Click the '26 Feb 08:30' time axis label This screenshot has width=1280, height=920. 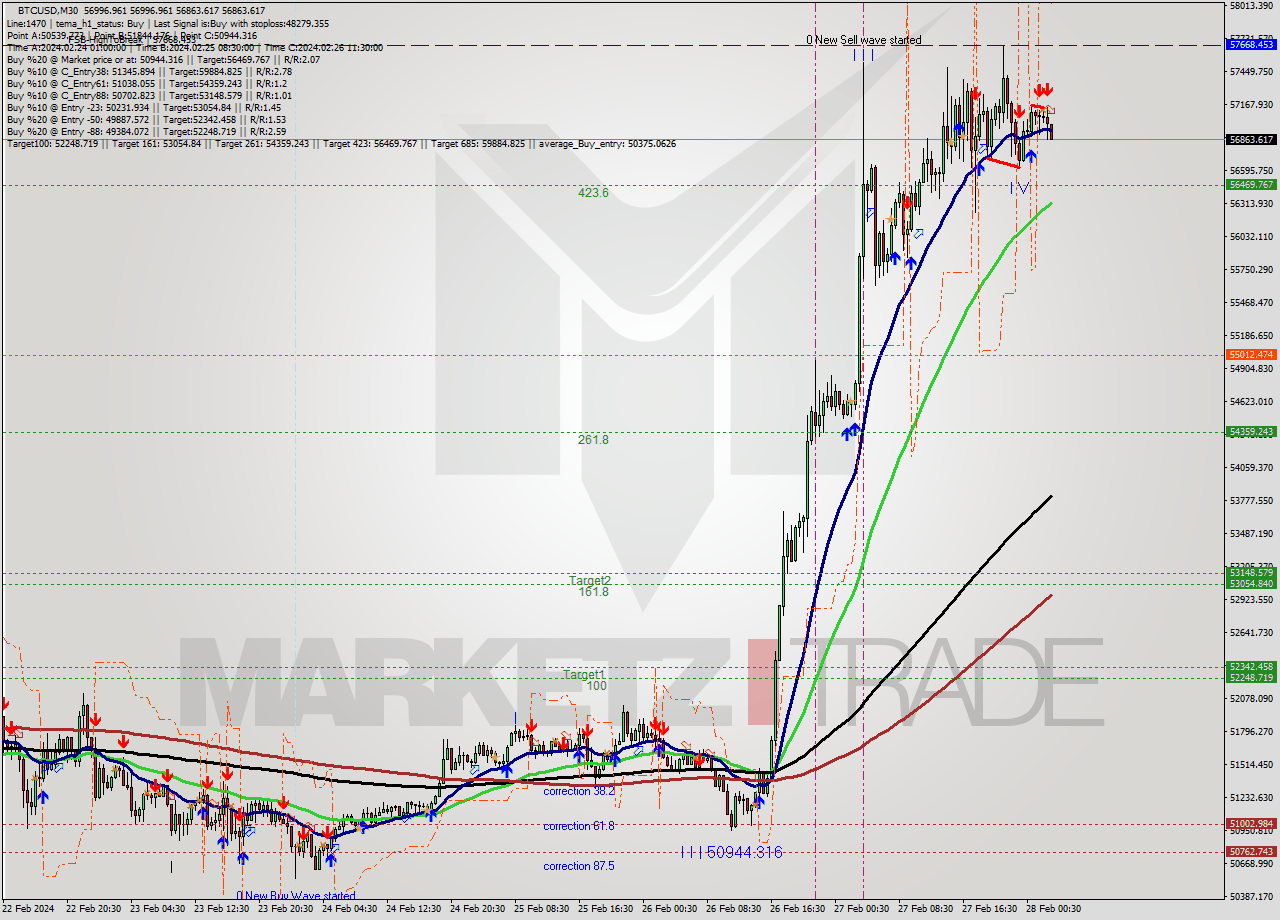734,909
